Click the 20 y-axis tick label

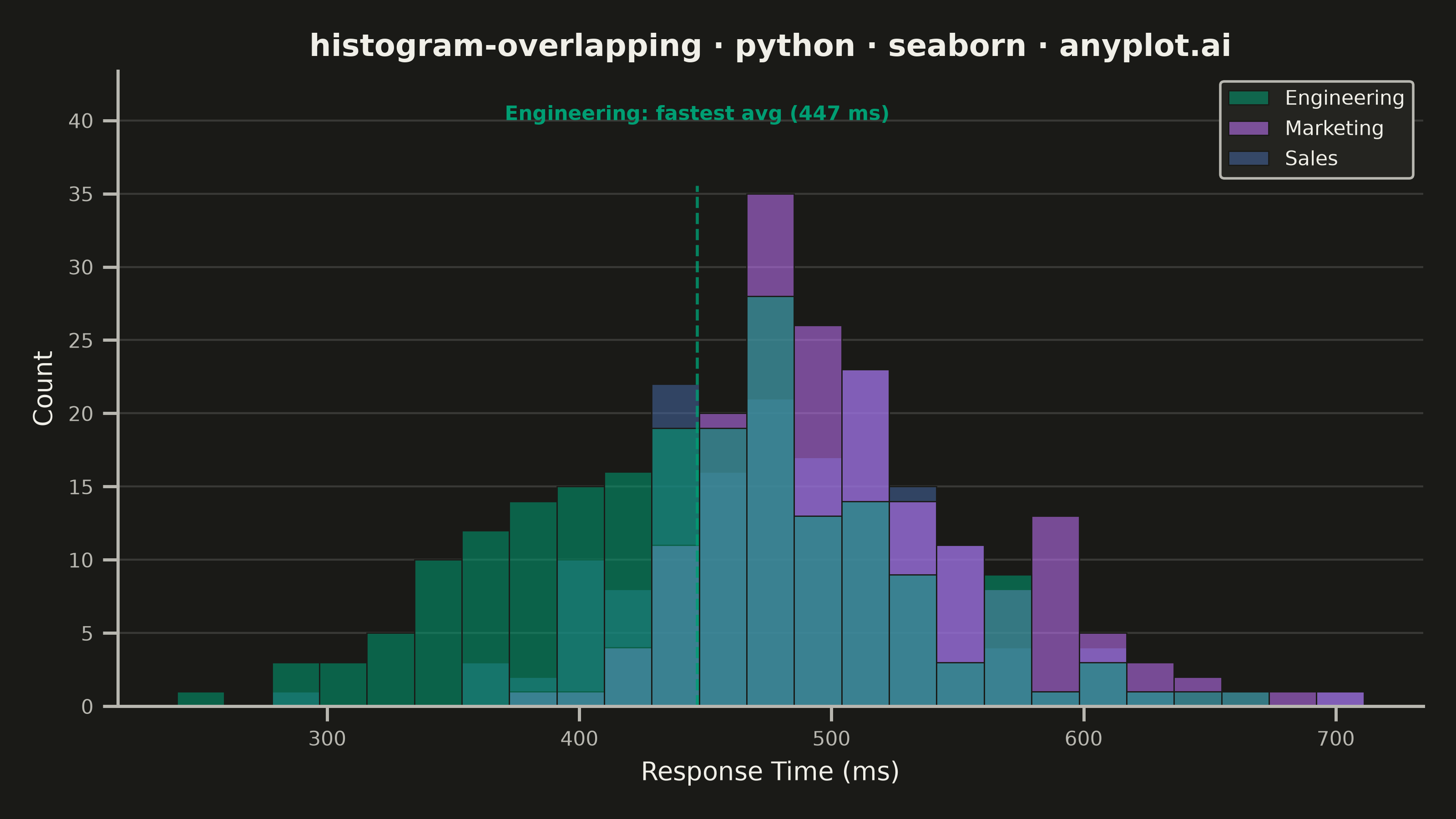pos(81,414)
